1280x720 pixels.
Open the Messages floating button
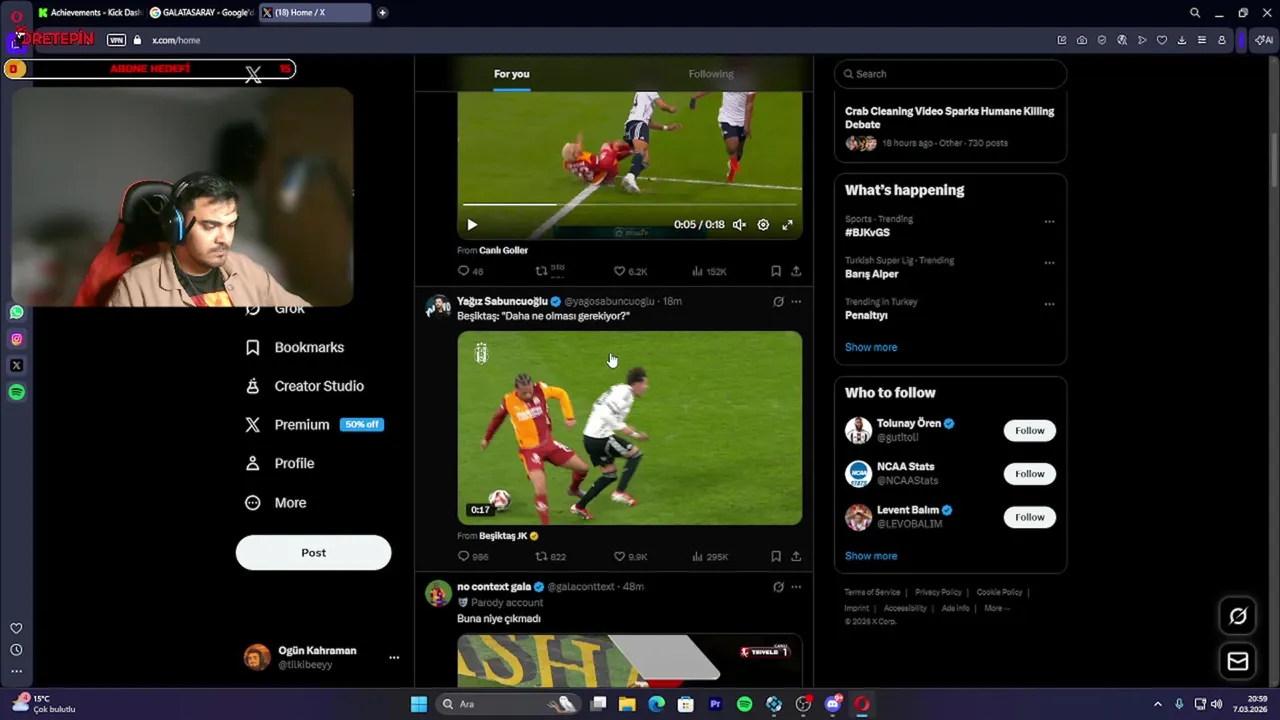tap(1238, 662)
